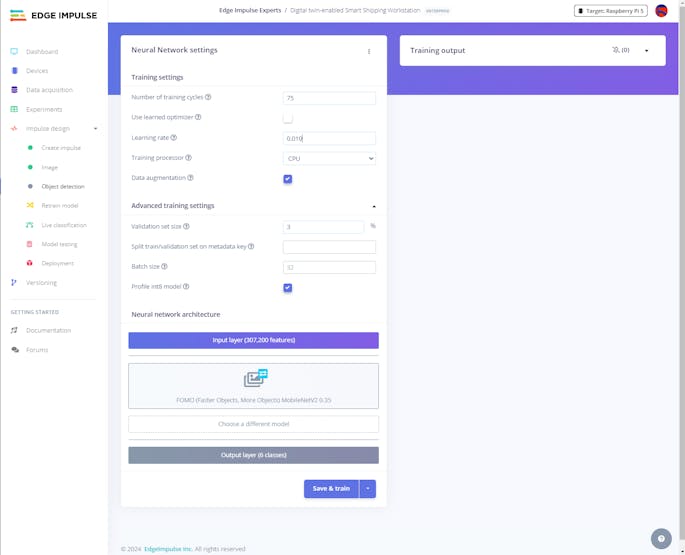Click the Retrain model shuffle icon
Image resolution: width=685 pixels, height=555 pixels.
pos(30,205)
